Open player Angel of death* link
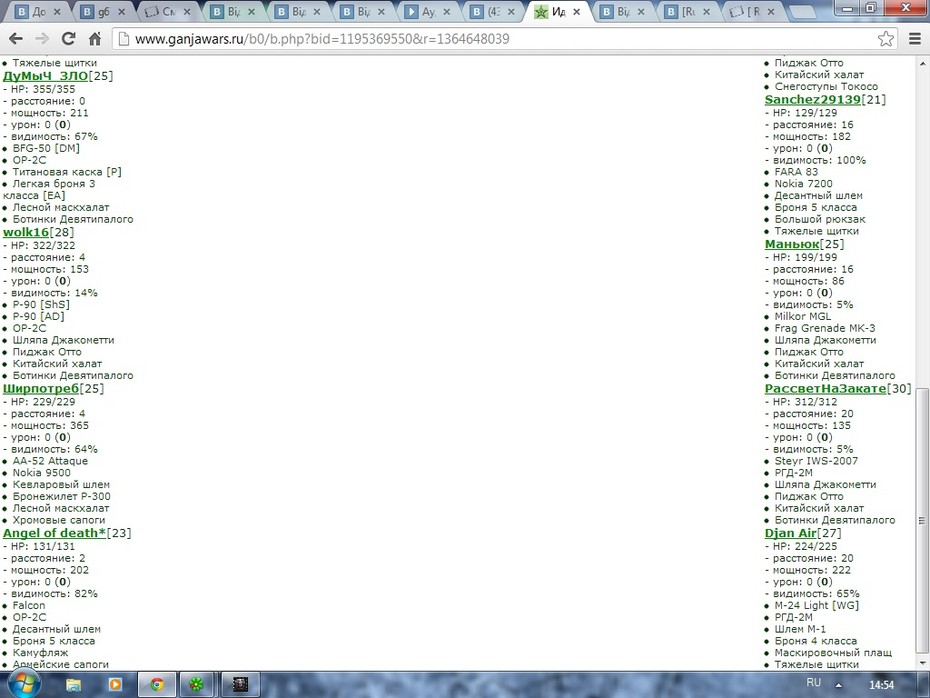This screenshot has width=930, height=698. (55, 533)
